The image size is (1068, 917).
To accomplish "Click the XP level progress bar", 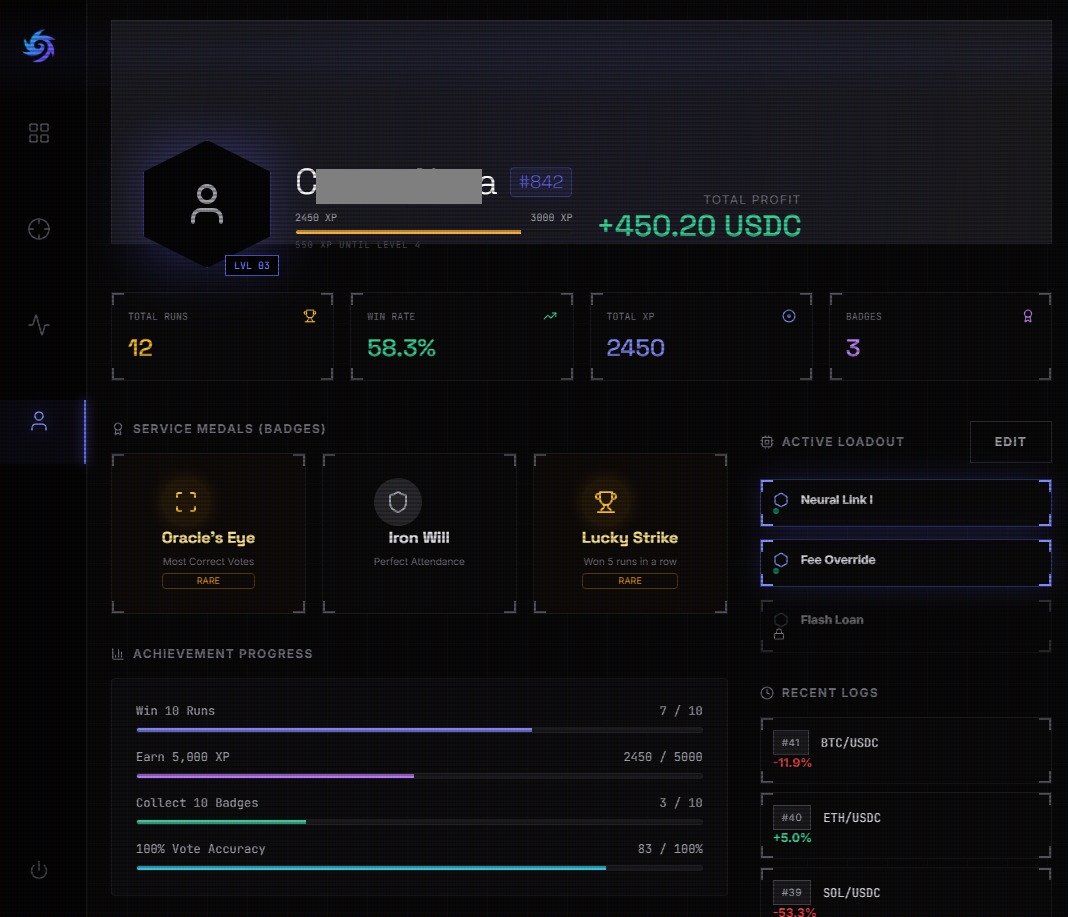I will pos(433,232).
